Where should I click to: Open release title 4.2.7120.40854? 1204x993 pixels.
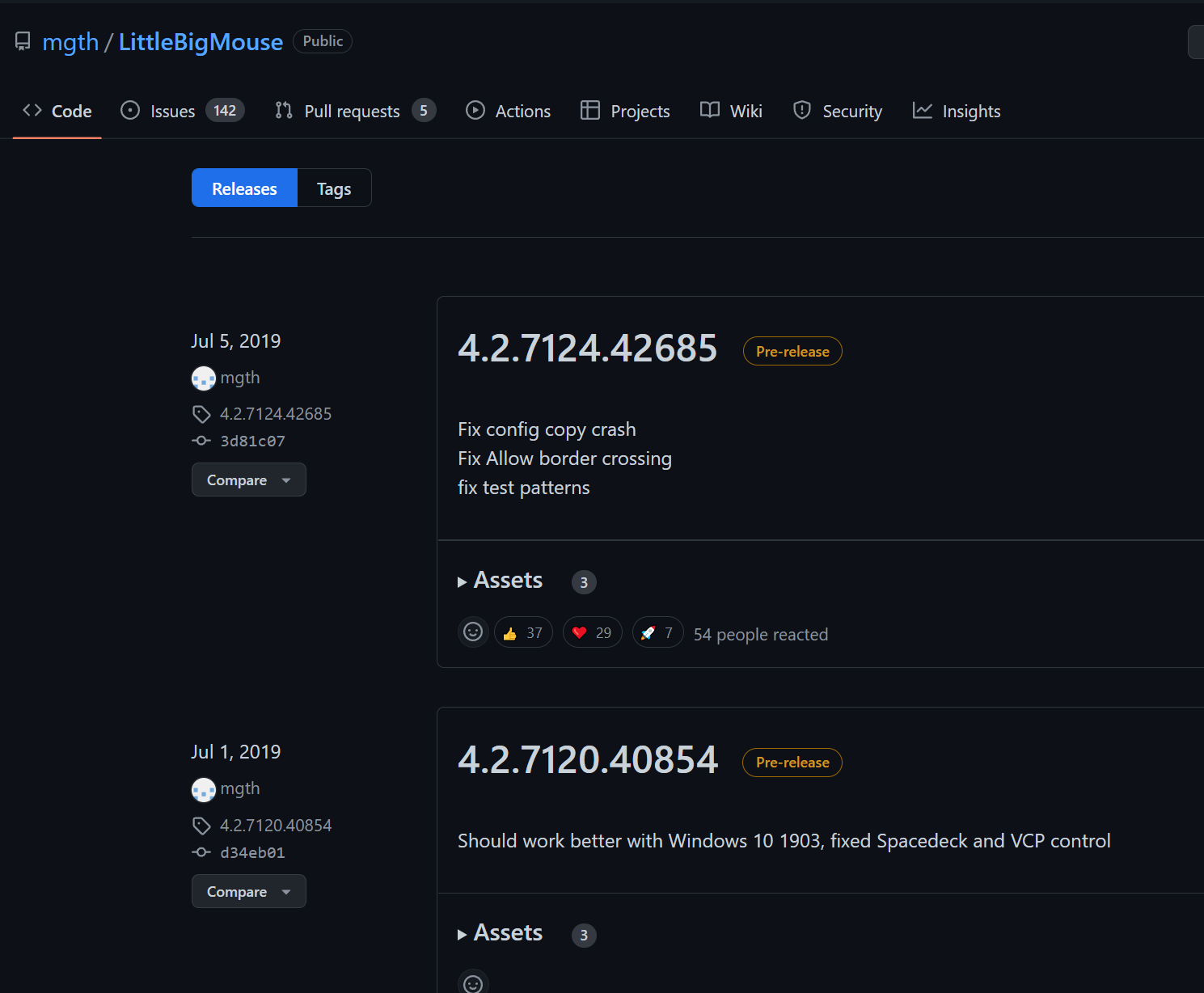point(588,759)
